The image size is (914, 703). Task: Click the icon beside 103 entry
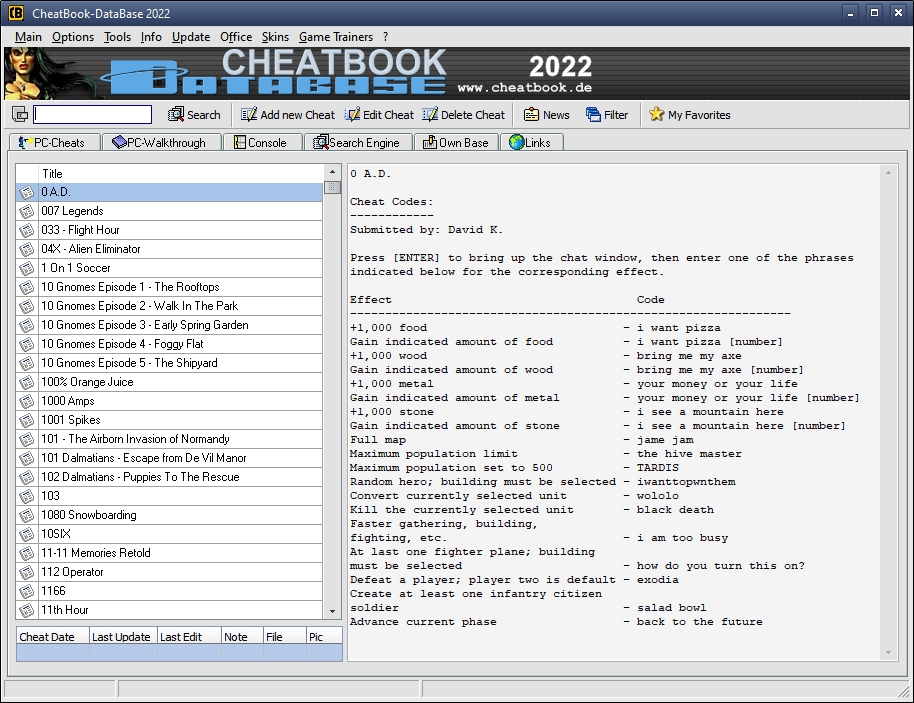pos(26,496)
